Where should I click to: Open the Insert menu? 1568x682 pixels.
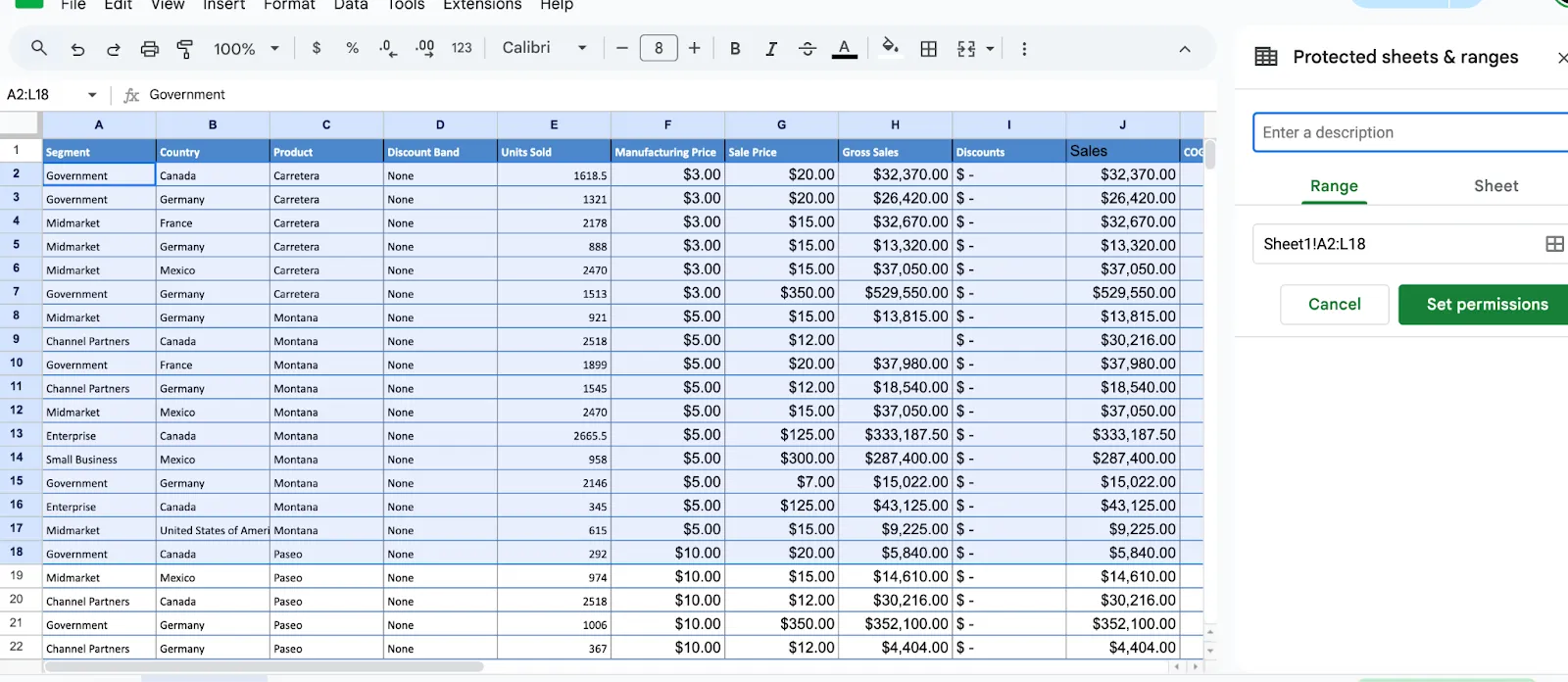click(223, 5)
